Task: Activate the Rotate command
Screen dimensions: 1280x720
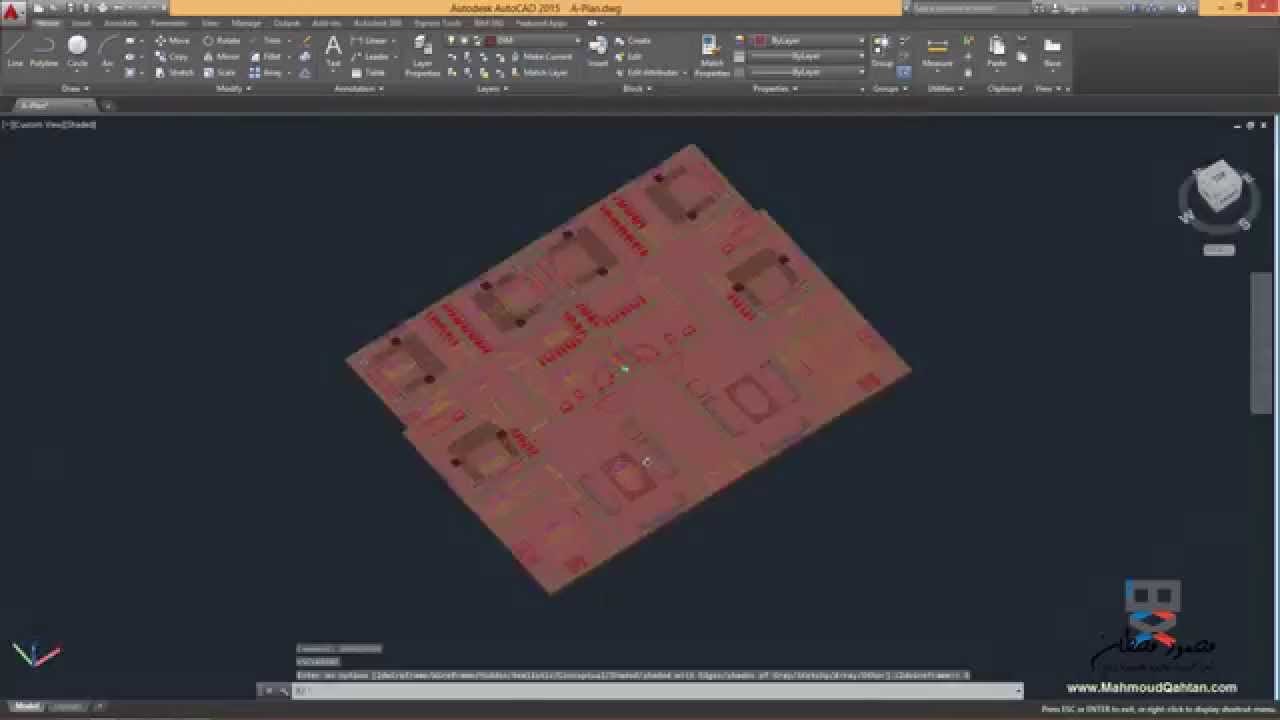Action: point(222,41)
